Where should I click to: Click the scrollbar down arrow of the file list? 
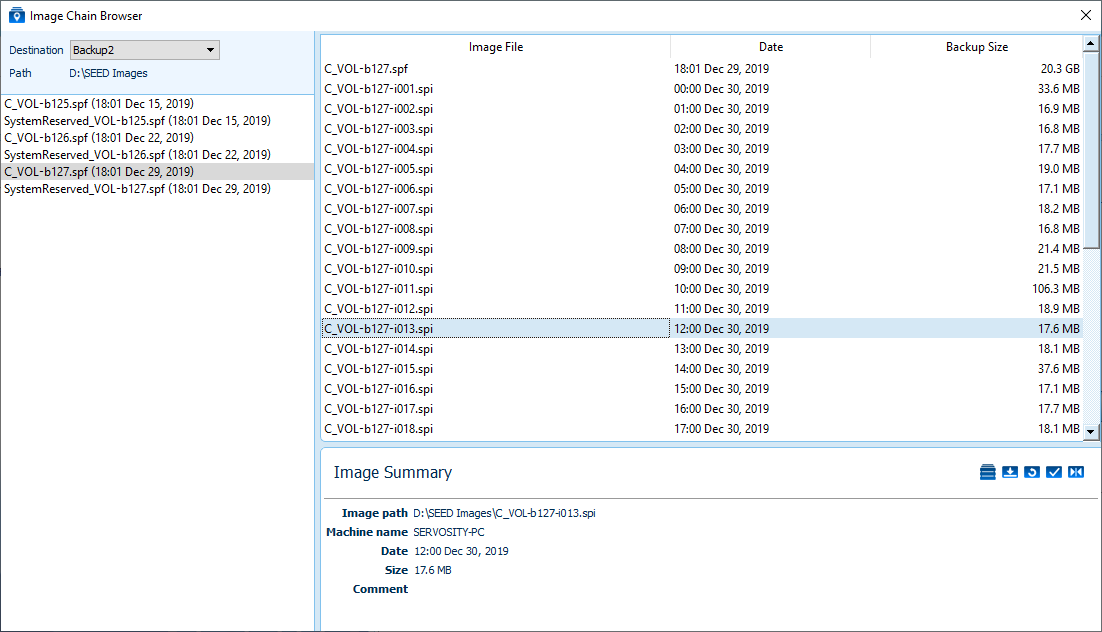[x=1090, y=430]
